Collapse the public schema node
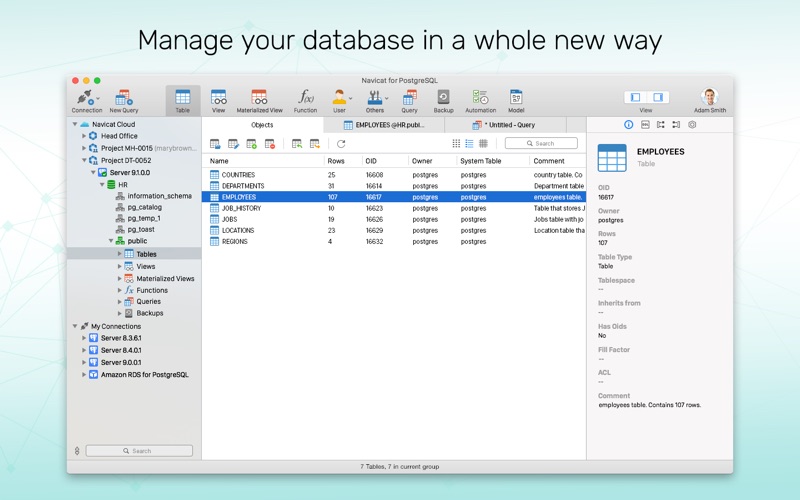Image resolution: width=800 pixels, height=500 pixels. [111, 241]
